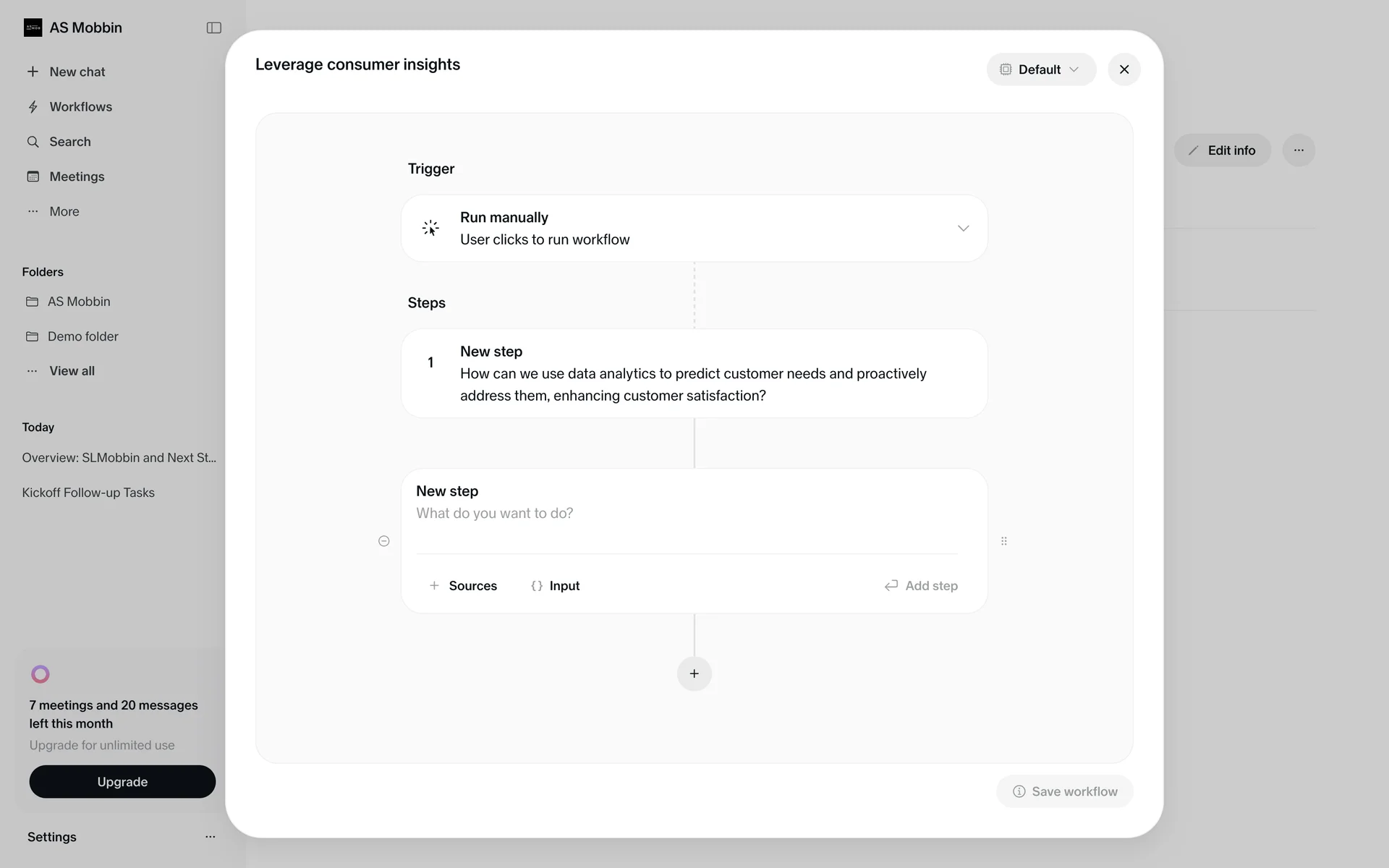Click the remove step minus icon
This screenshot has width=1389, height=868.
384,541
